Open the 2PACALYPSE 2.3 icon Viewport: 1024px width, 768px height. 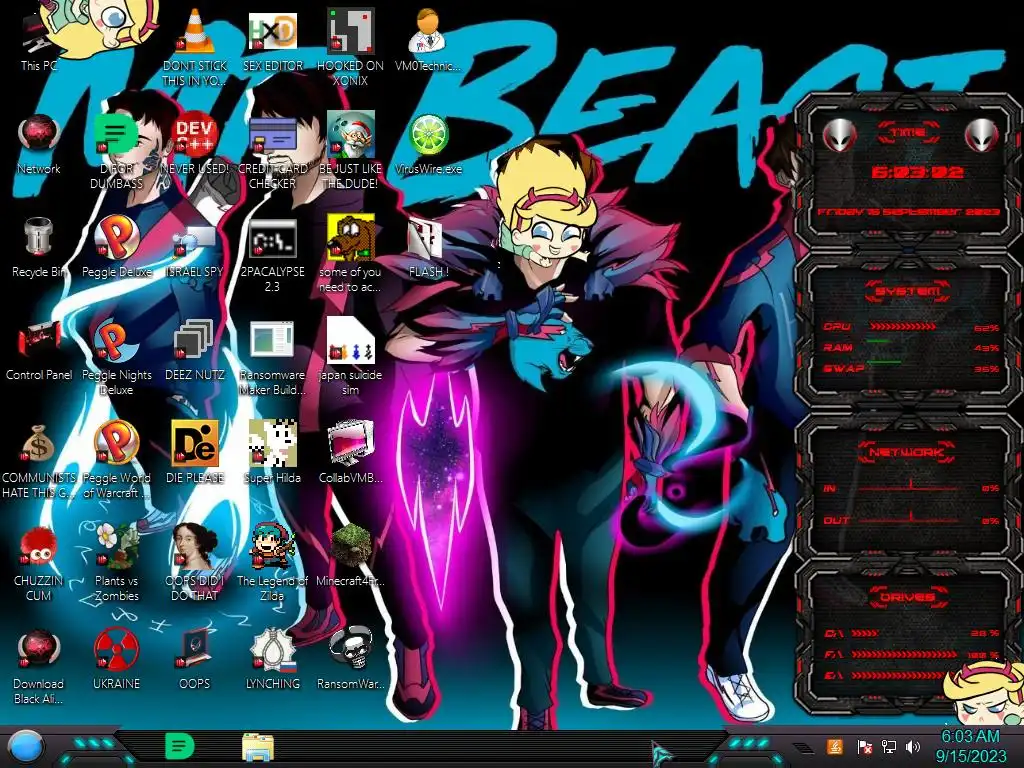click(x=272, y=255)
